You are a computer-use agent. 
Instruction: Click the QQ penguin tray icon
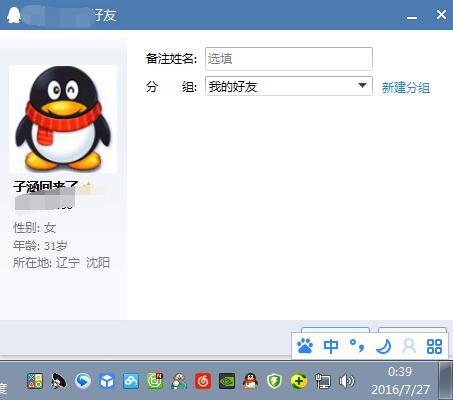(250, 381)
